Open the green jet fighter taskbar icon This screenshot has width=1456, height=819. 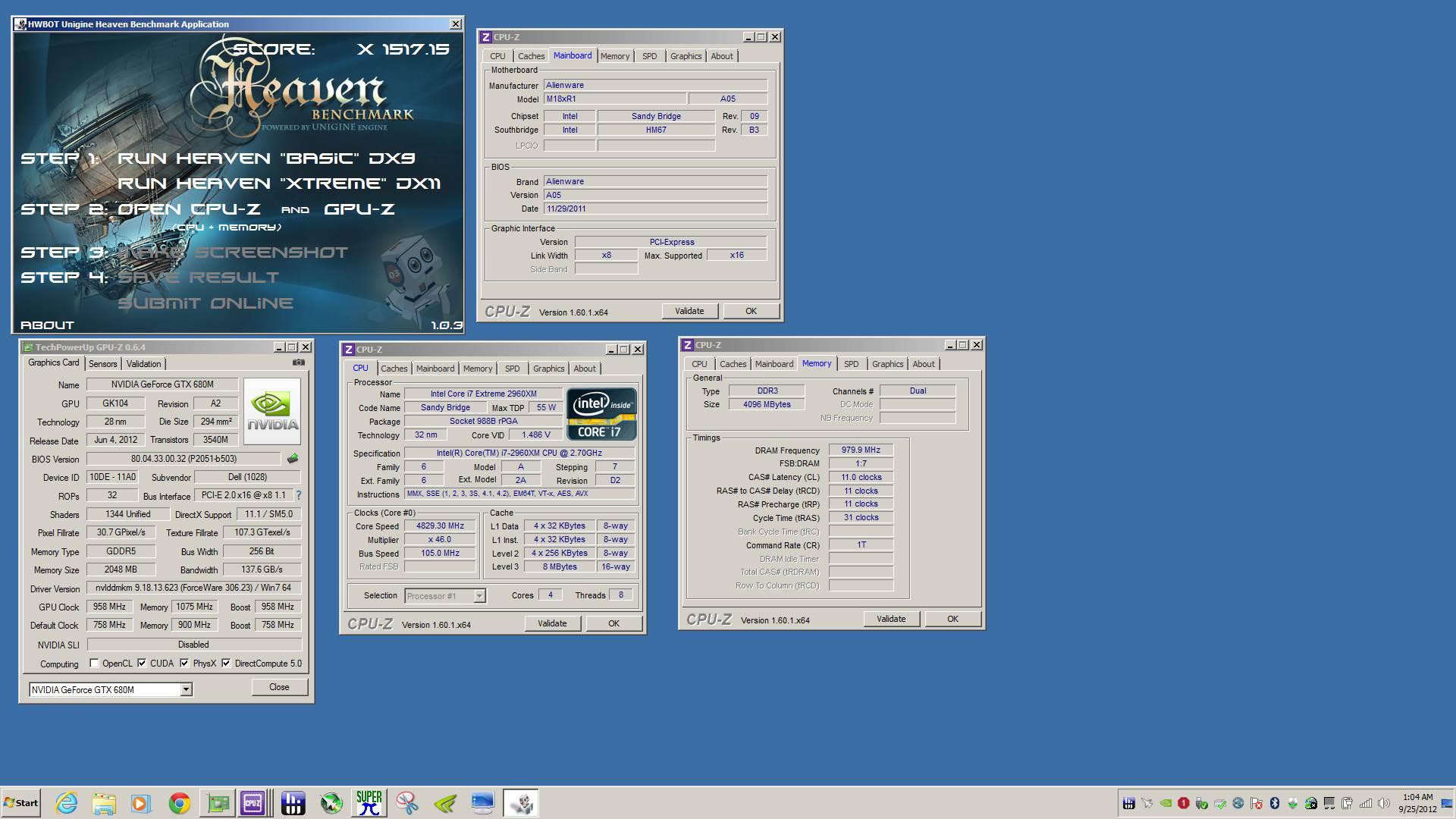coord(331,802)
